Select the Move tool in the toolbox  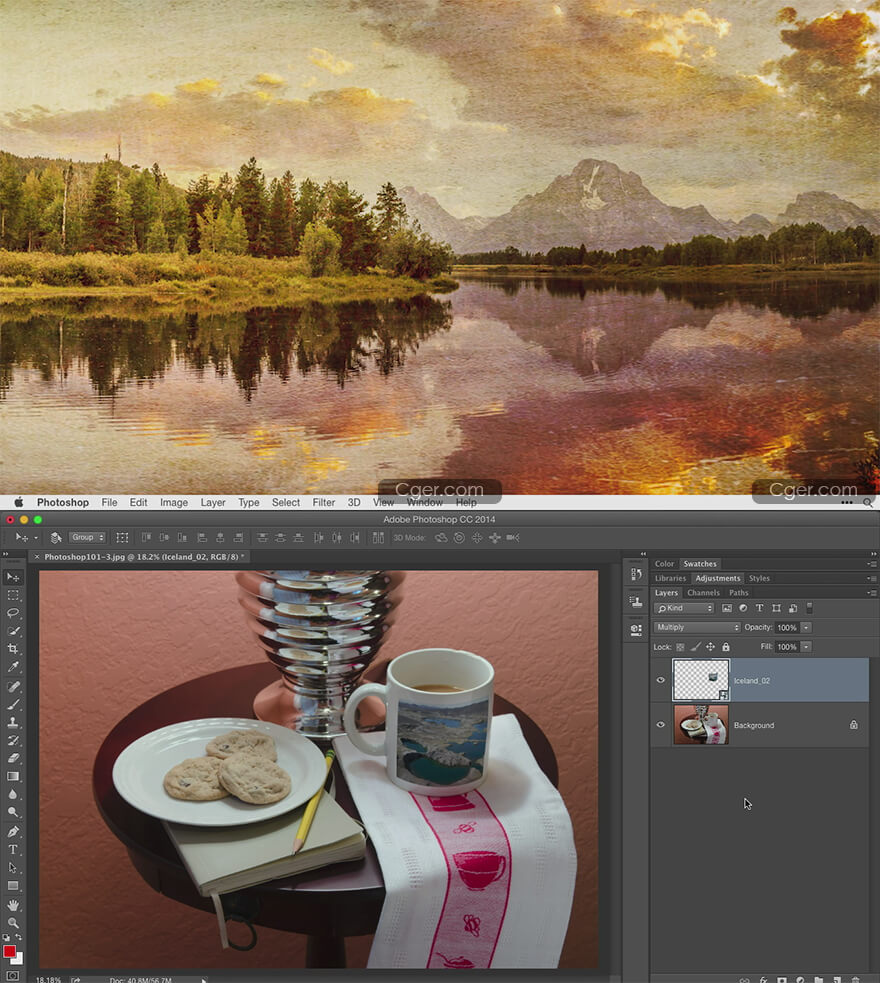[13, 577]
